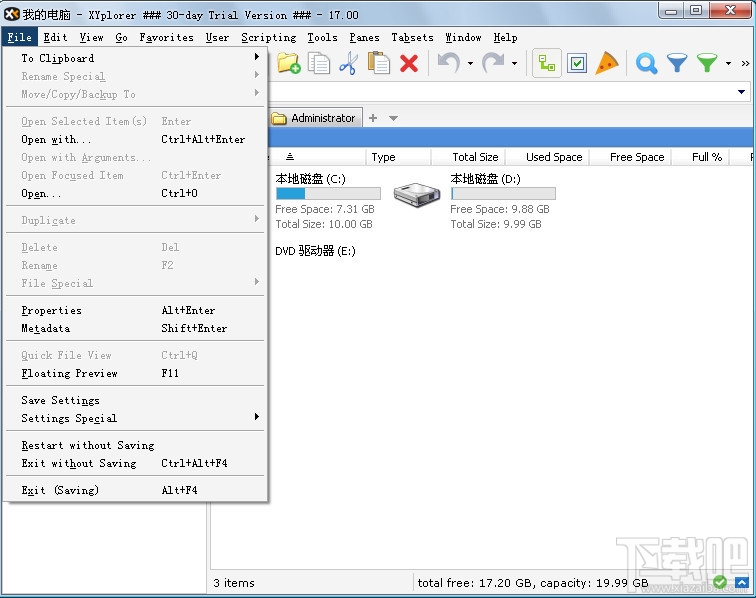Toggle the green Live Filter funnel
The image size is (756, 598).
click(x=707, y=63)
